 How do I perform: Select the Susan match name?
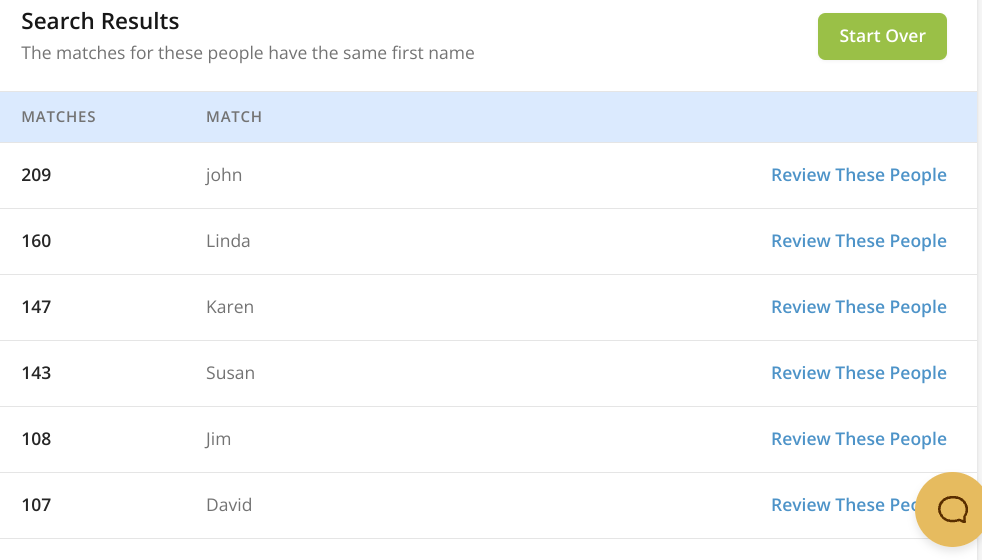pos(230,373)
